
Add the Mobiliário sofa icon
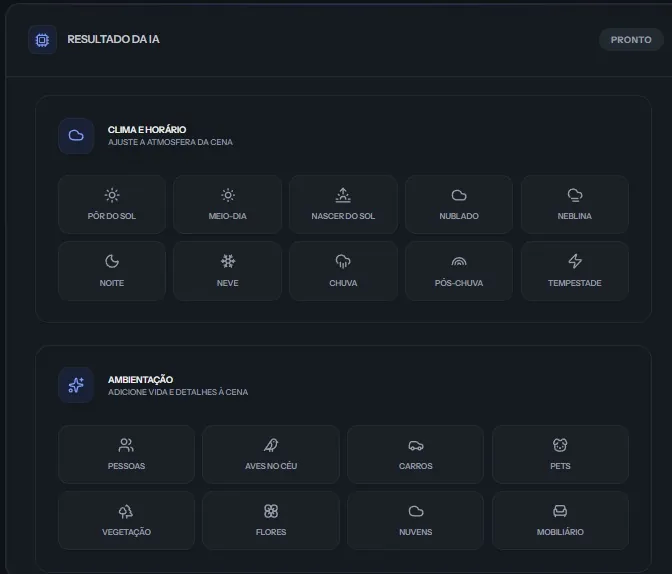point(560,511)
